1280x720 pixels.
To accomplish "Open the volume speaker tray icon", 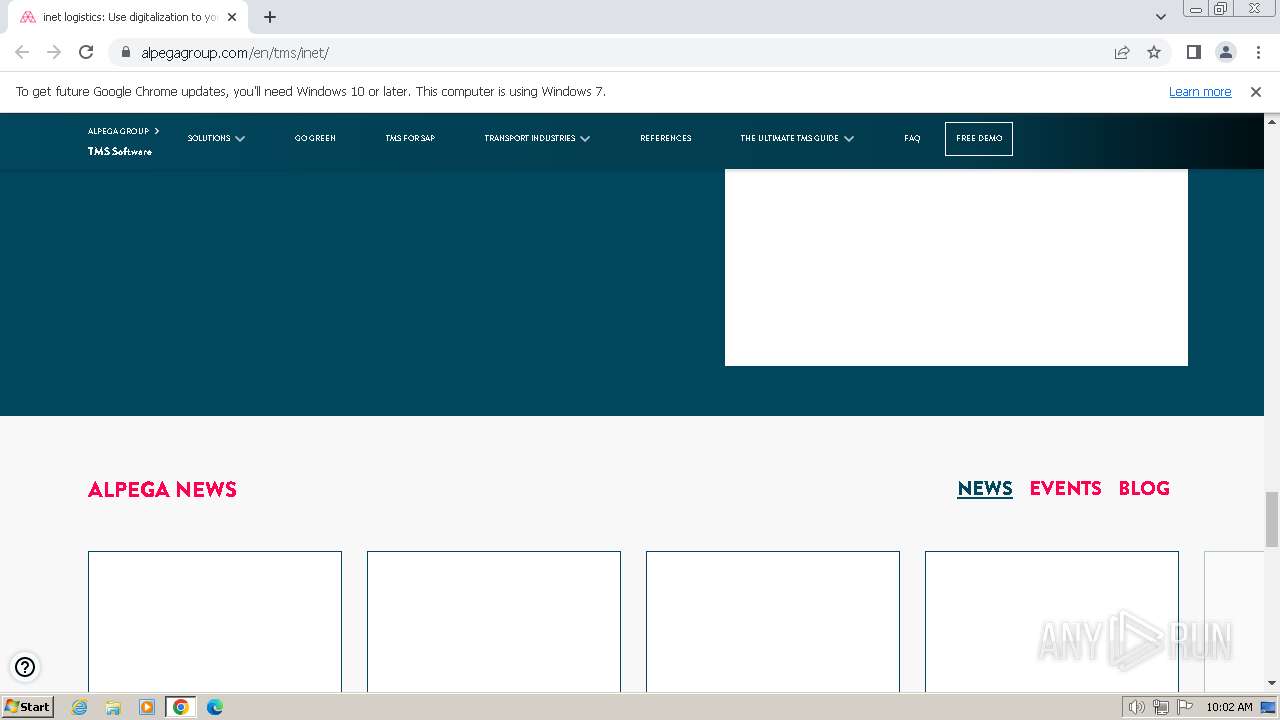I will click(1137, 707).
